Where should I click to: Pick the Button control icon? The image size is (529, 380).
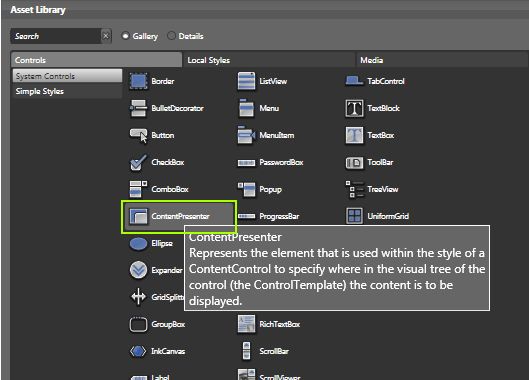pyautogui.click(x=138, y=135)
